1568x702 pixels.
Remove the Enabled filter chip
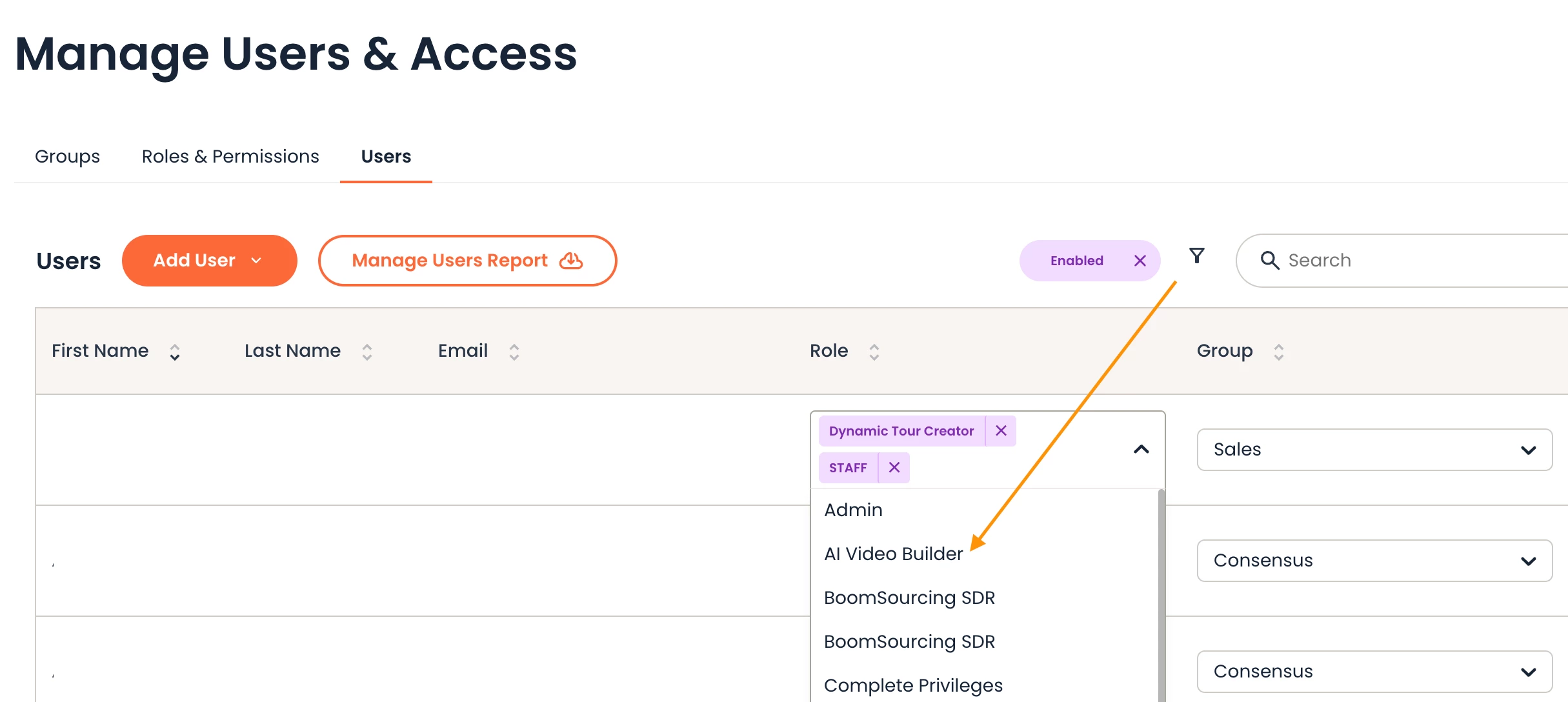(1140, 261)
